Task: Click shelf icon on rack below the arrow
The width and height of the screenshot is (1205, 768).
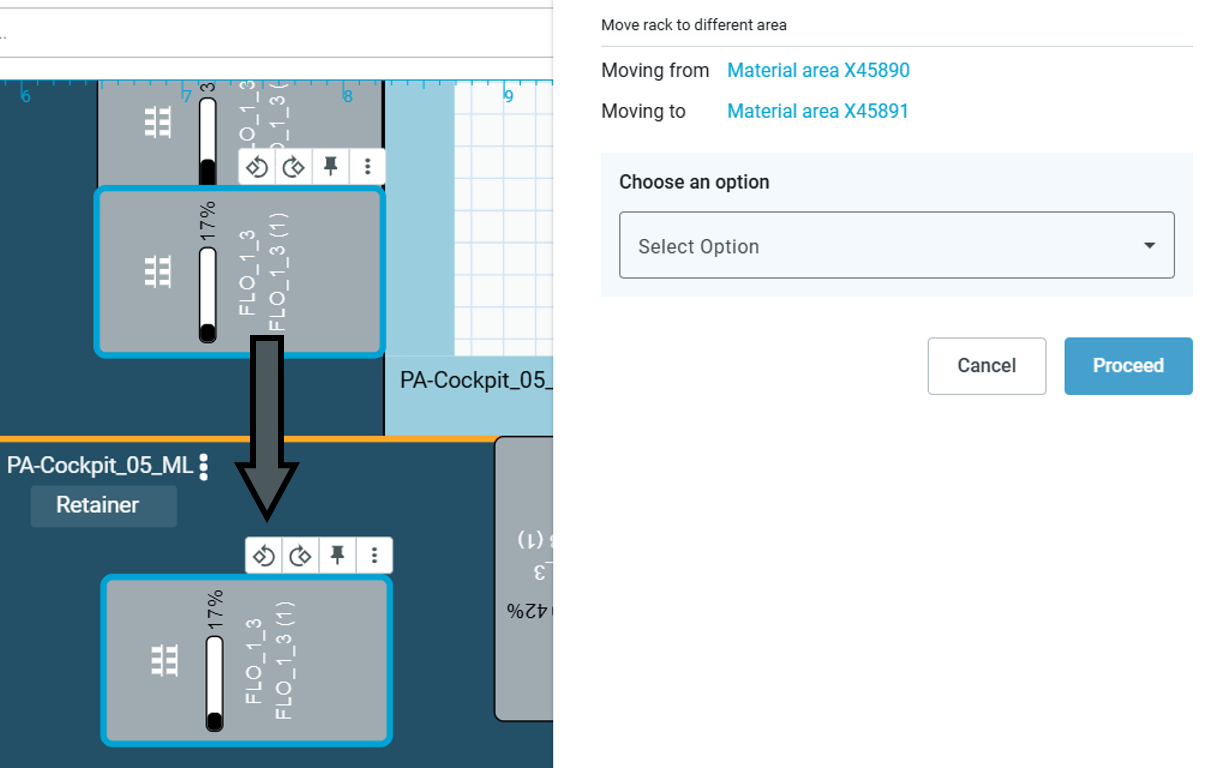Action: click(164, 660)
